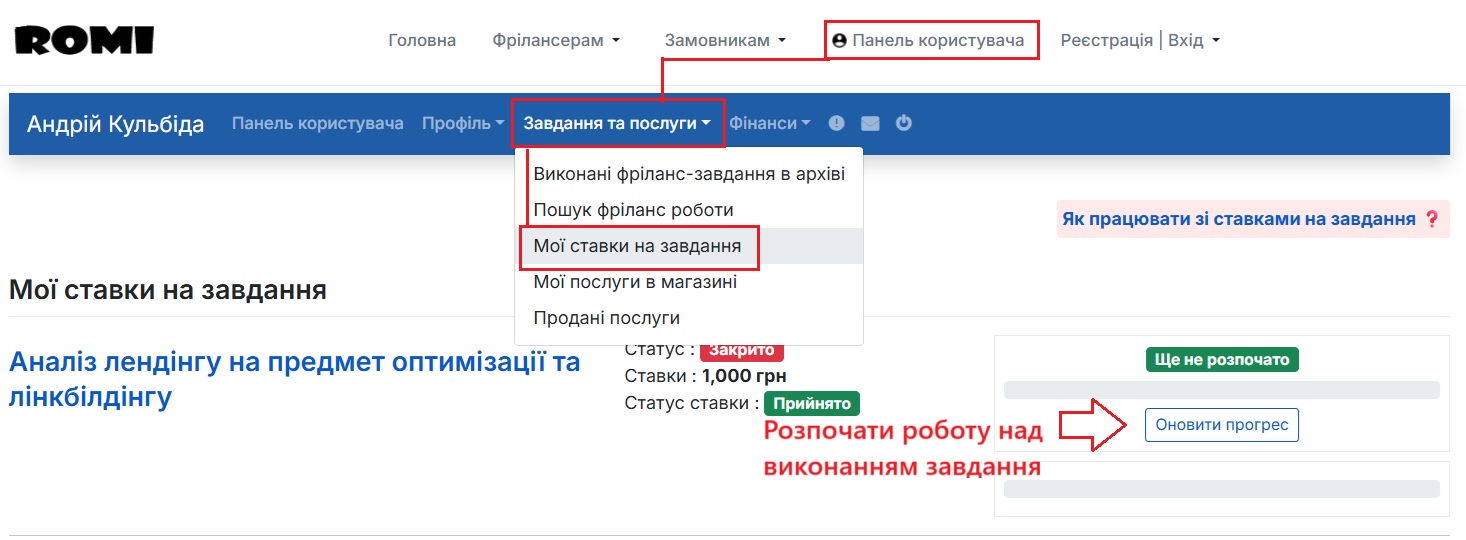Select Пошук фріланс роботи
This screenshot has width=1466, height=540.
(x=689, y=210)
